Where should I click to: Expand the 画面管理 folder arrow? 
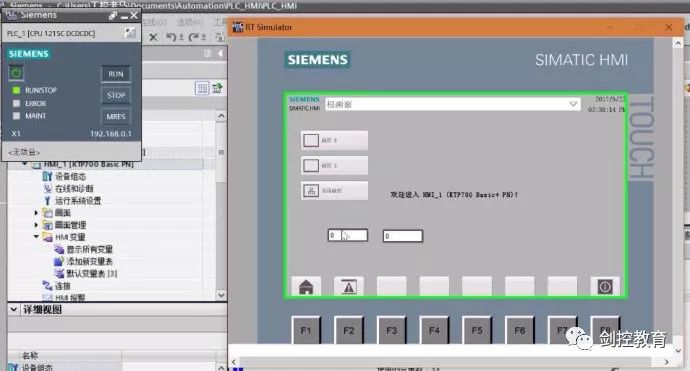(36, 225)
